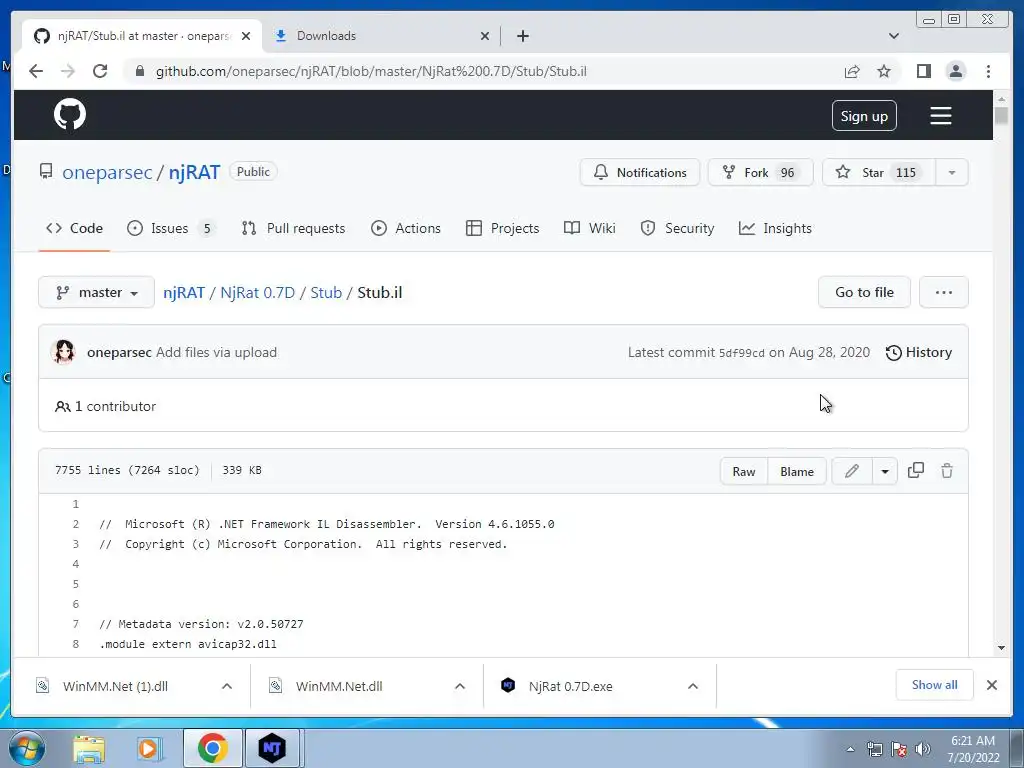1024x768 pixels.
Task: Expand options caret for WinMM.Net.dll
Action: point(460,686)
